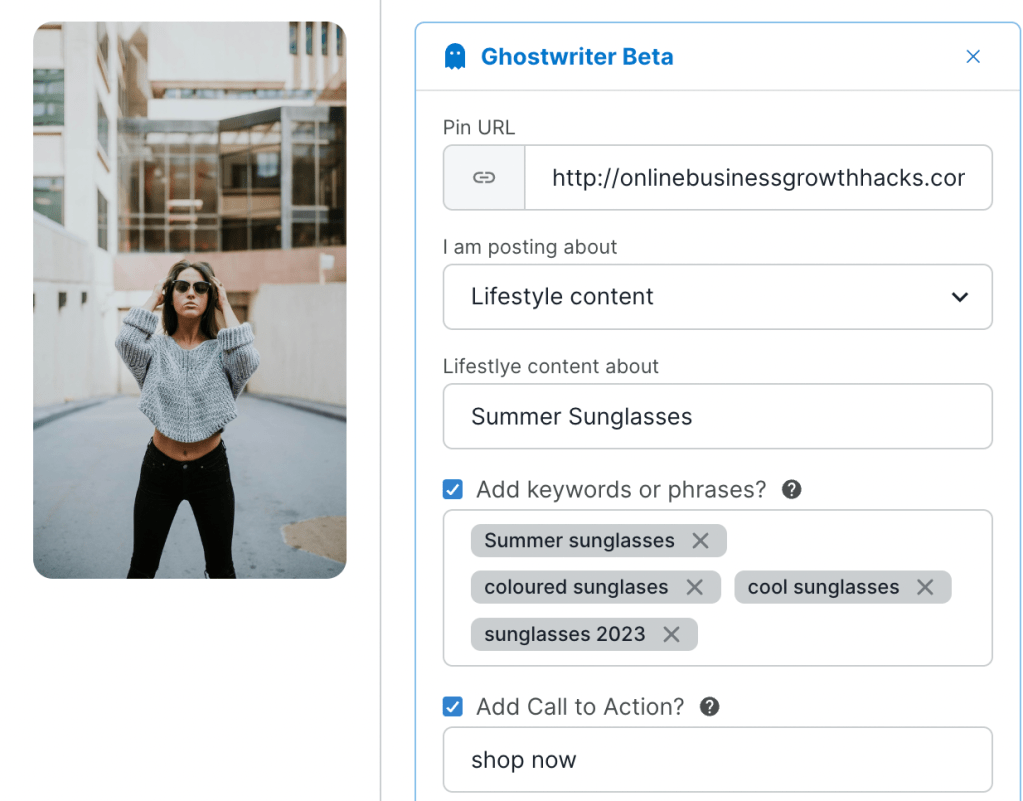
Task: Toggle the 'Add Call to Action?' checkbox
Action: coord(453,707)
